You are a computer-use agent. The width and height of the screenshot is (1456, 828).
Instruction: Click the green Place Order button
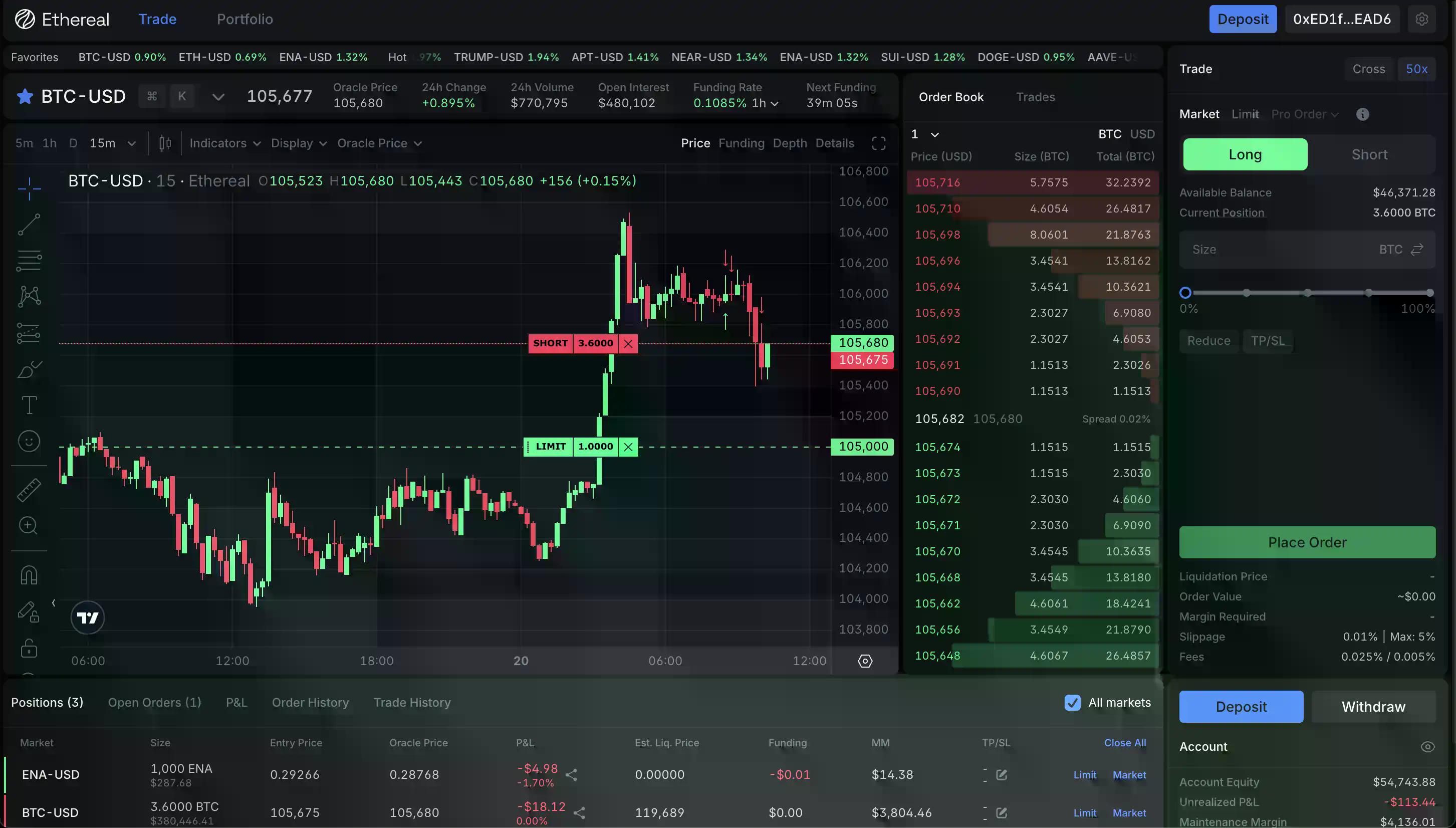click(x=1307, y=542)
